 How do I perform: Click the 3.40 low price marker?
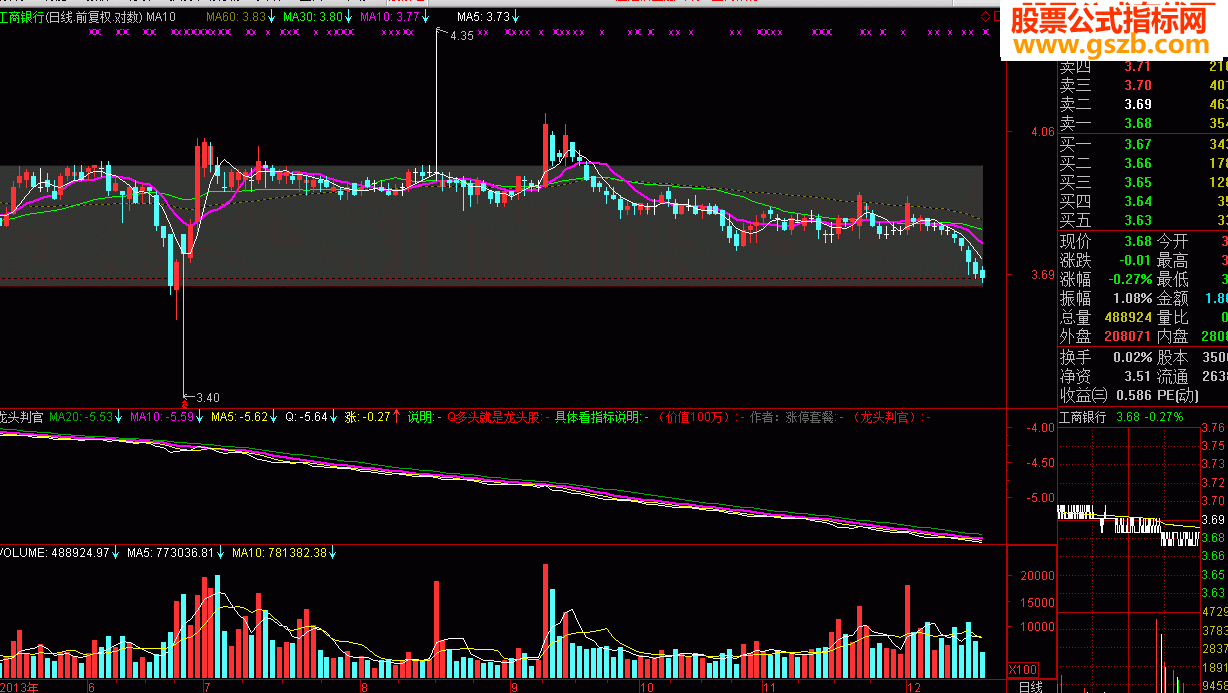[207, 396]
